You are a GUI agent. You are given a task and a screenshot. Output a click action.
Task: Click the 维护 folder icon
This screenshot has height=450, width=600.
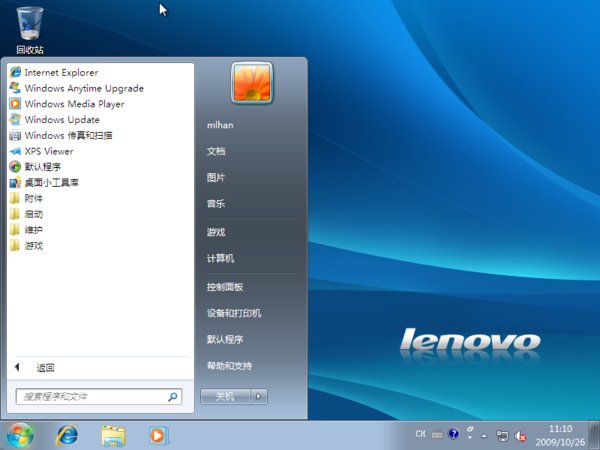(15, 230)
